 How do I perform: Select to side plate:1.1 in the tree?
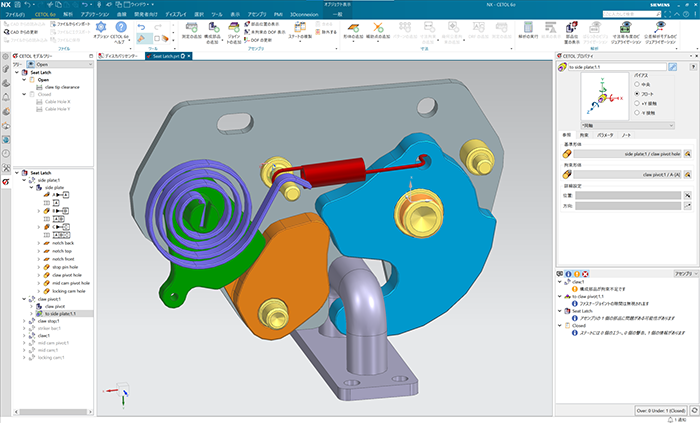(60, 314)
